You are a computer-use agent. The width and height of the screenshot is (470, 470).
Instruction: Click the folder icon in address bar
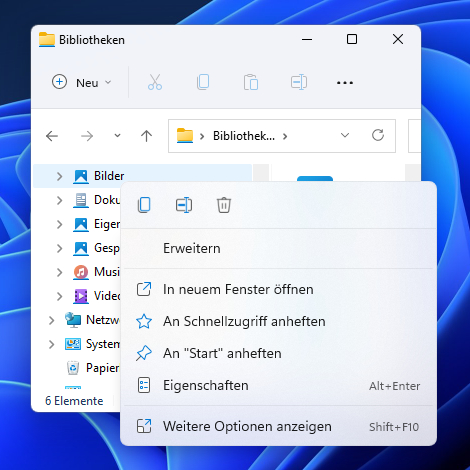coord(185,136)
